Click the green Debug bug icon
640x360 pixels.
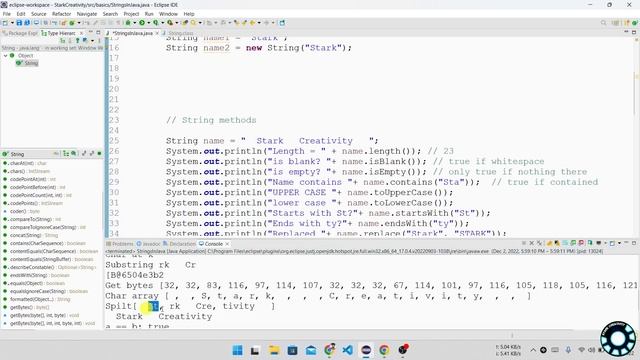tap(128, 23)
